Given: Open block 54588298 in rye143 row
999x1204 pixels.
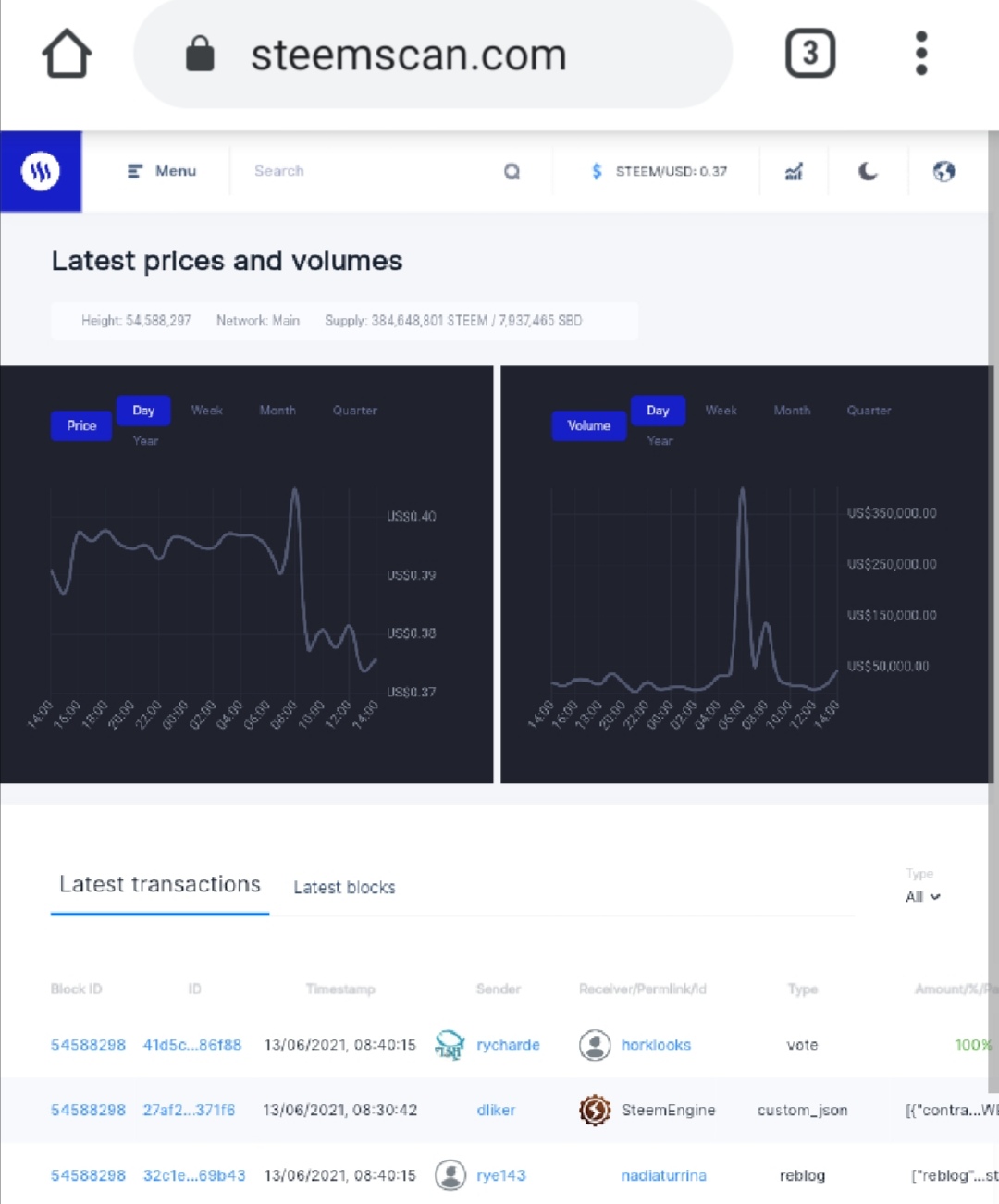Looking at the screenshot, I should [x=88, y=1176].
